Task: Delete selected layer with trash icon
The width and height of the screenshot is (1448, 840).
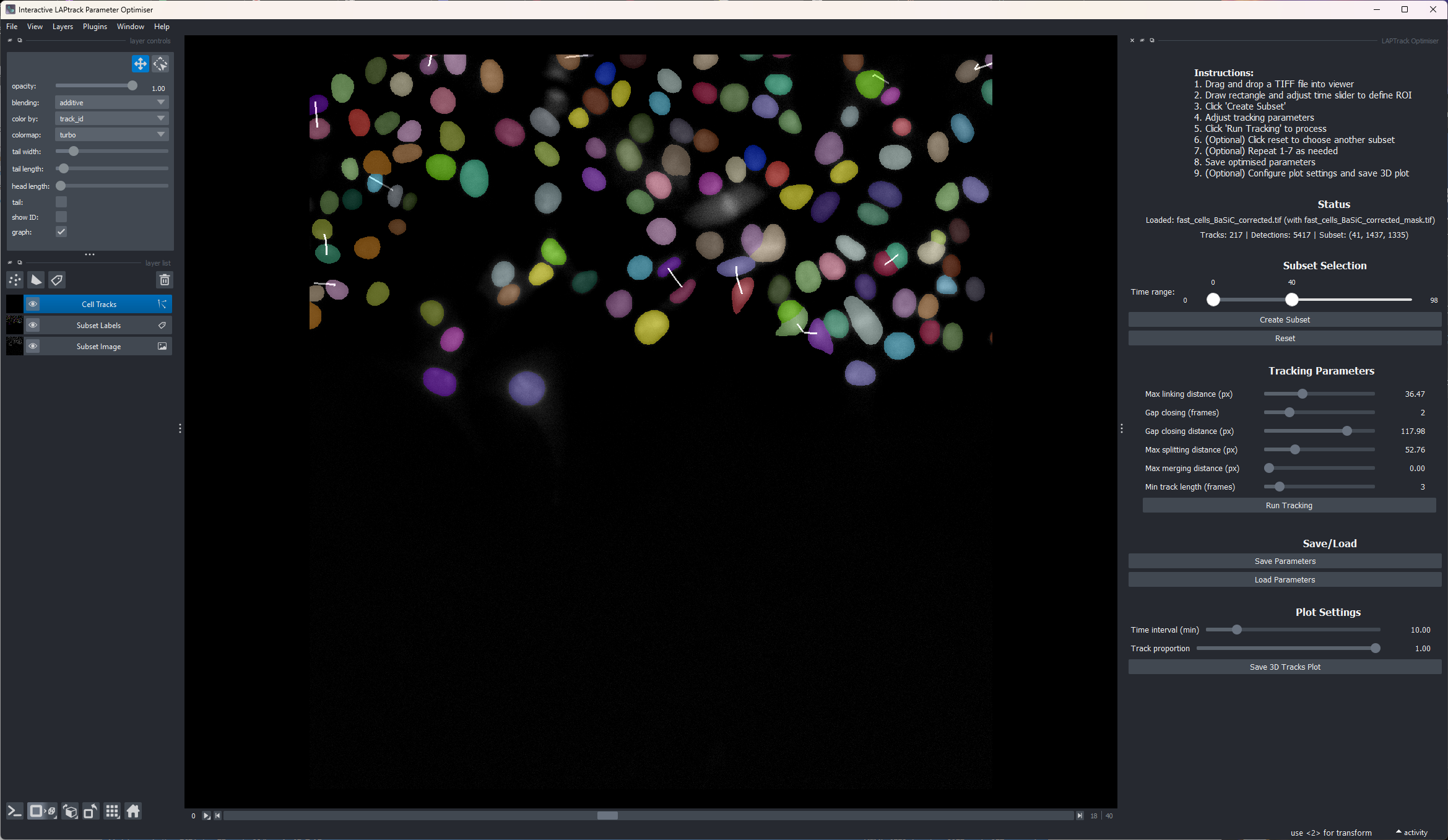Action: click(x=165, y=280)
